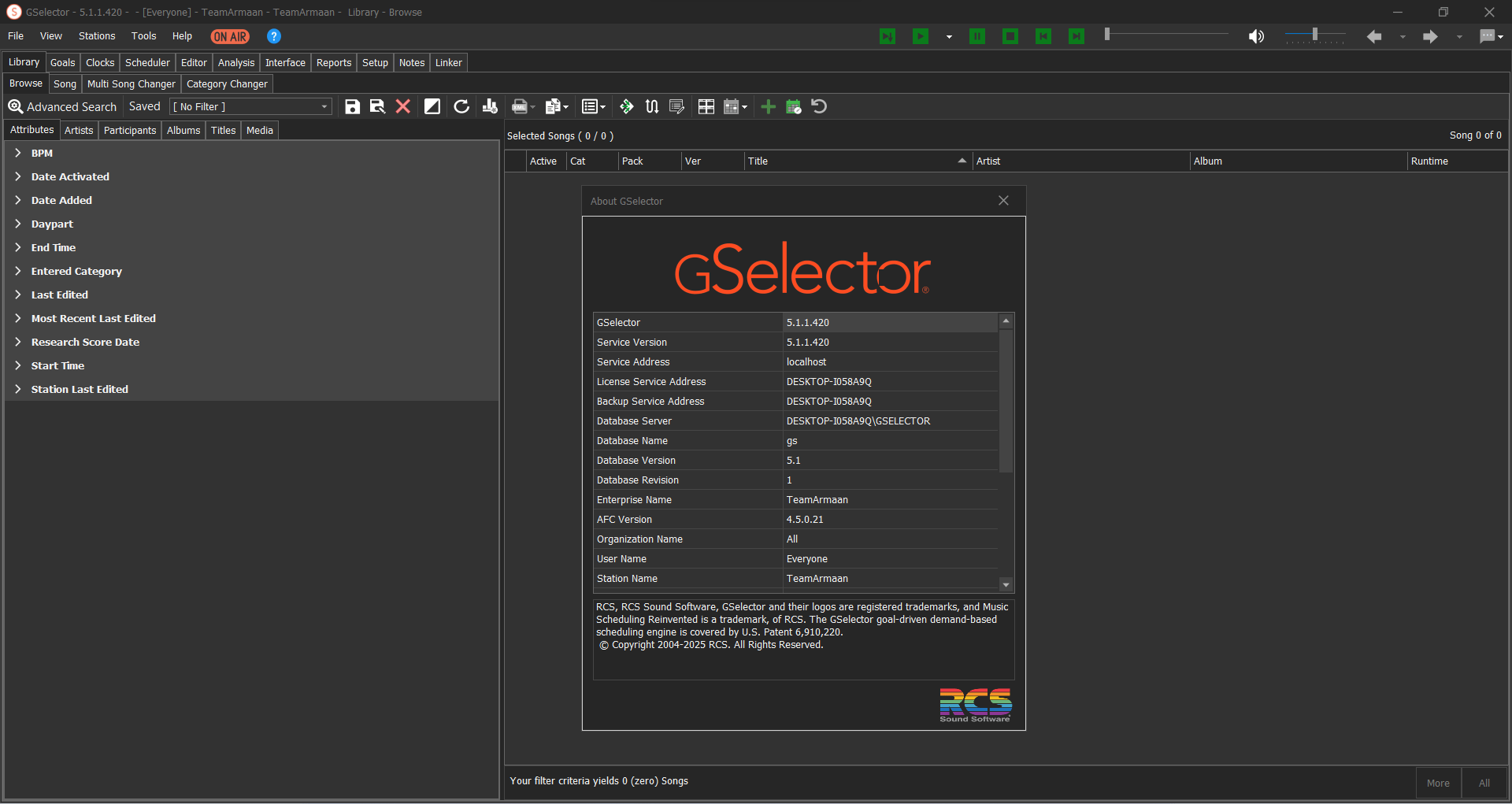Click the grid layout icon in toolbar
The height and width of the screenshot is (804, 1512).
706,107
